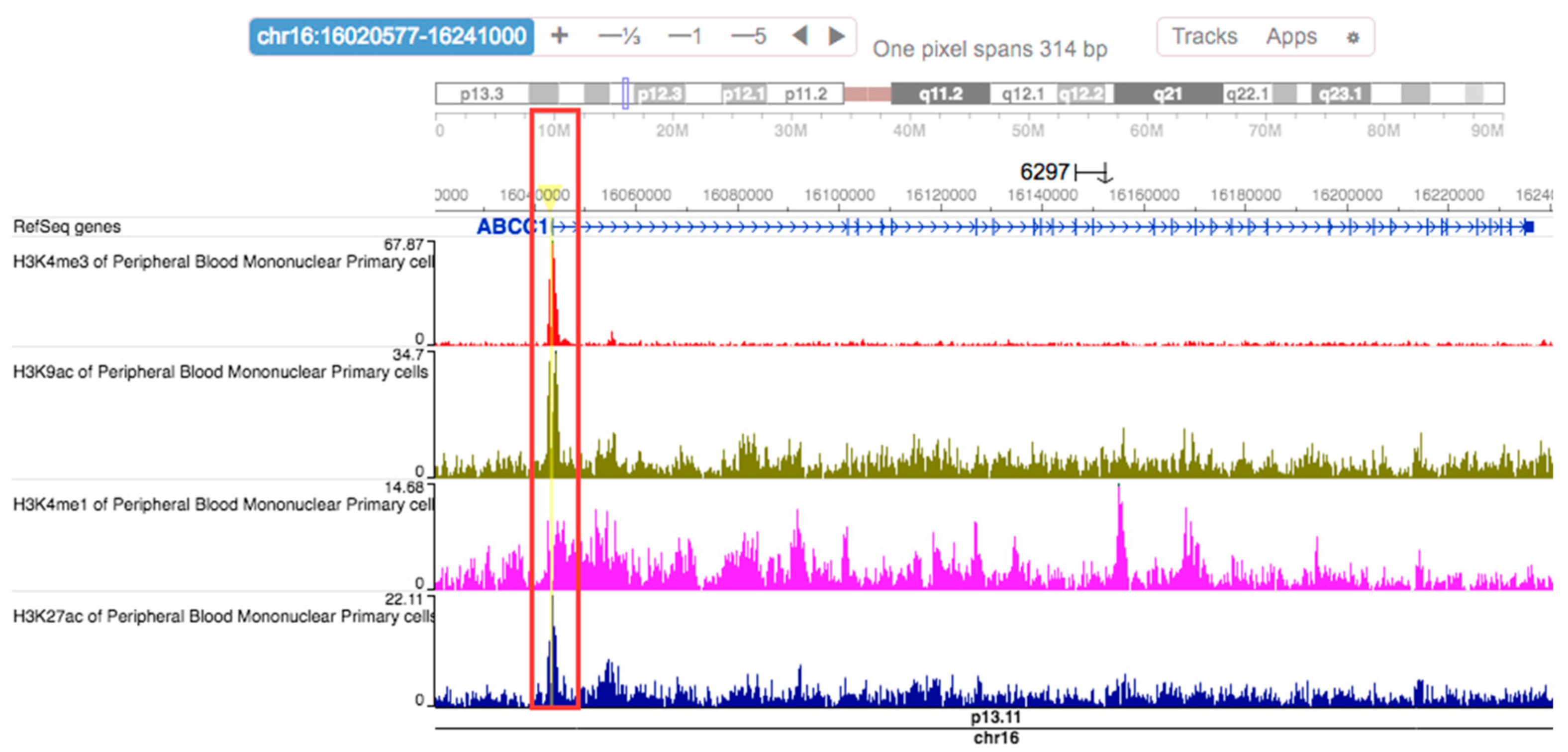Image resolution: width=1568 pixels, height=752 pixels.
Task: Zoom out by one third
Action: 619,36
